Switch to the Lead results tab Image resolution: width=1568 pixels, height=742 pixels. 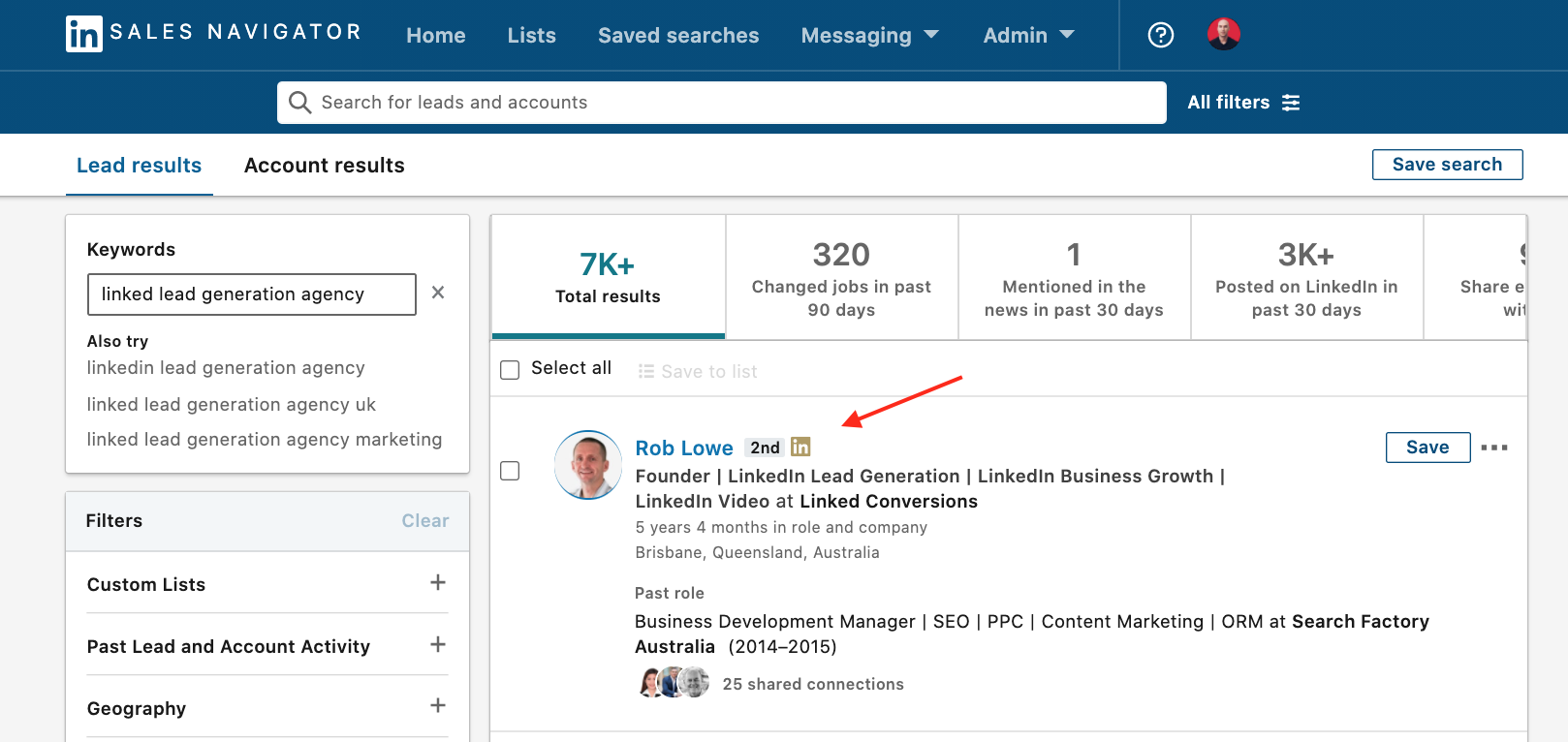140,166
